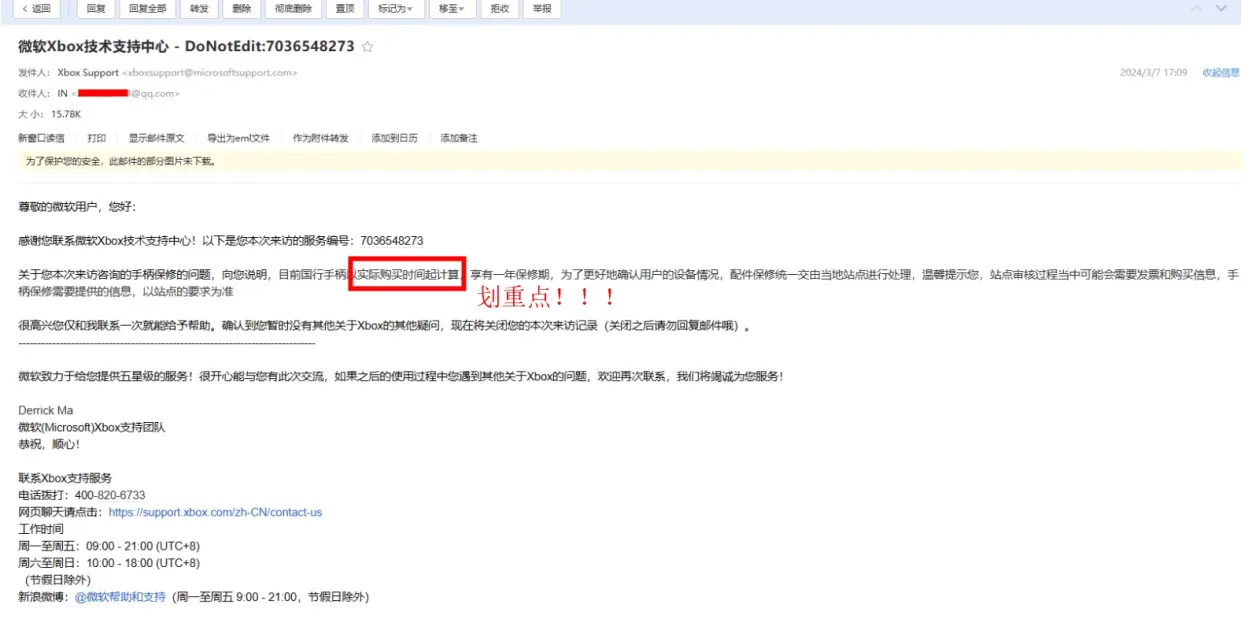This screenshot has height=630, width=1256.
Task: Go to previous email with up arrow
Action: click(1196, 8)
